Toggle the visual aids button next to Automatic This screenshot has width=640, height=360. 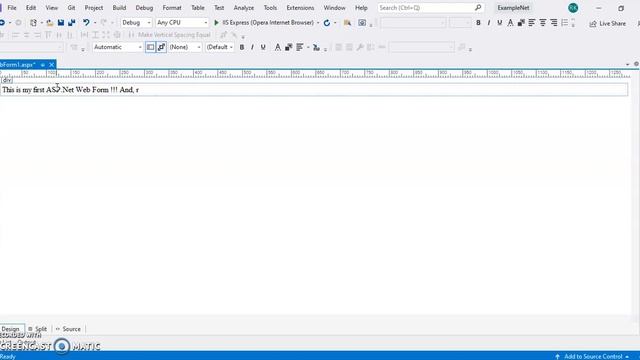click(x=150, y=47)
